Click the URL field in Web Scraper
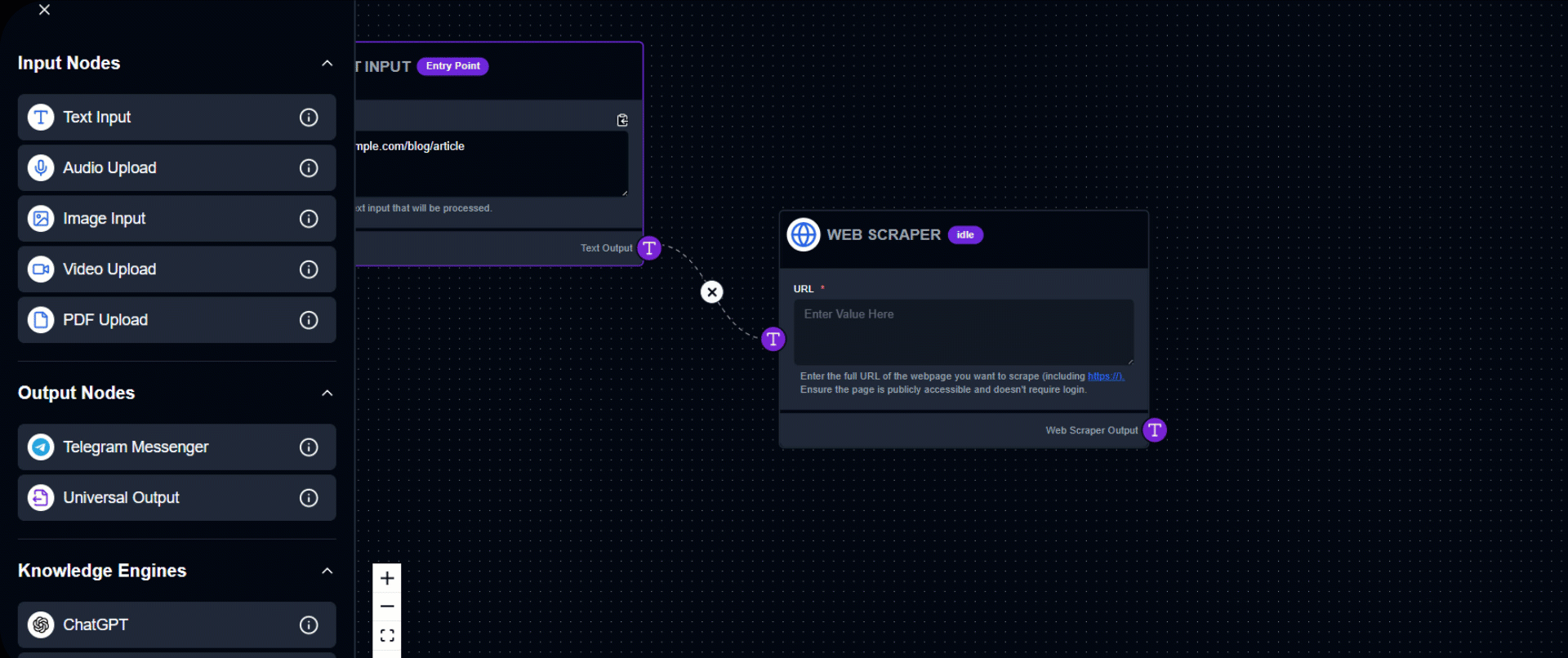Screen dimensions: 1568x658 pos(963,331)
